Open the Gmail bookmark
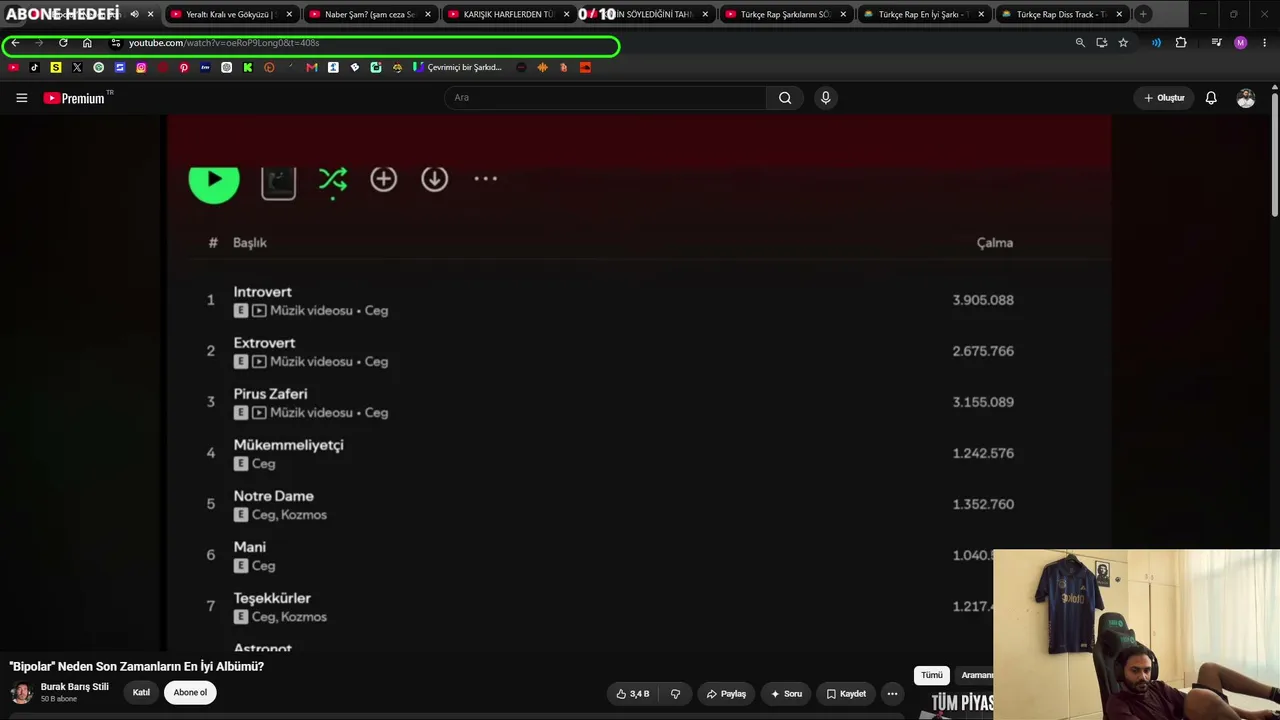The width and height of the screenshot is (1280, 720). pyautogui.click(x=312, y=67)
